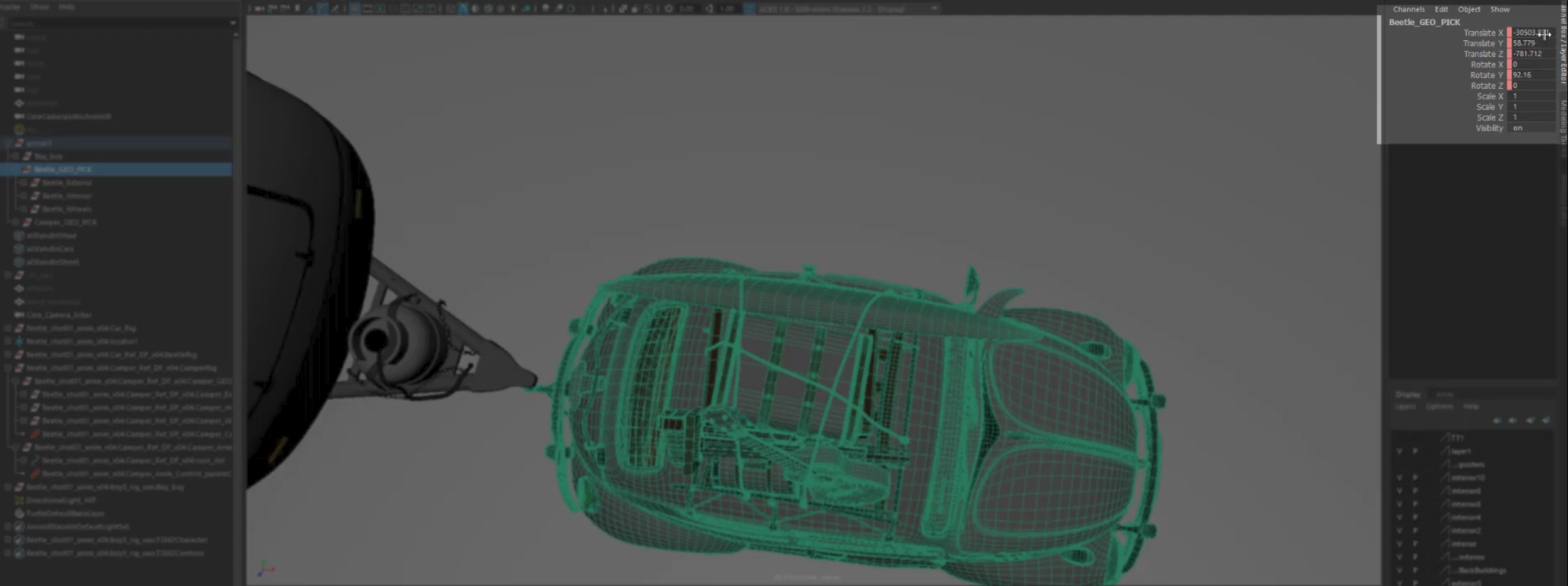The width and height of the screenshot is (1568, 586).
Task: Toggle visibility V for interior10 layer
Action: click(x=1399, y=478)
